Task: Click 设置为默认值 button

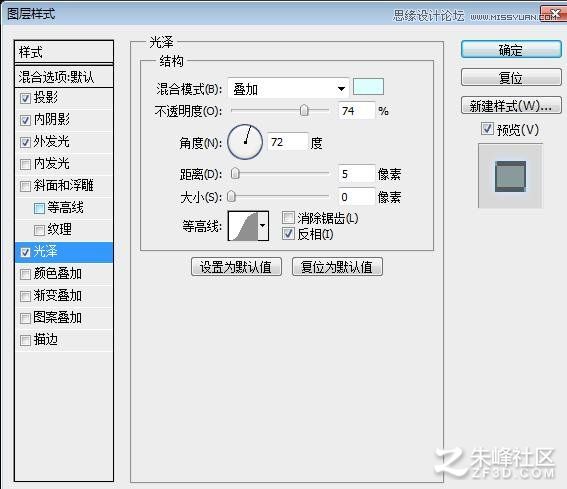Action: click(x=236, y=267)
